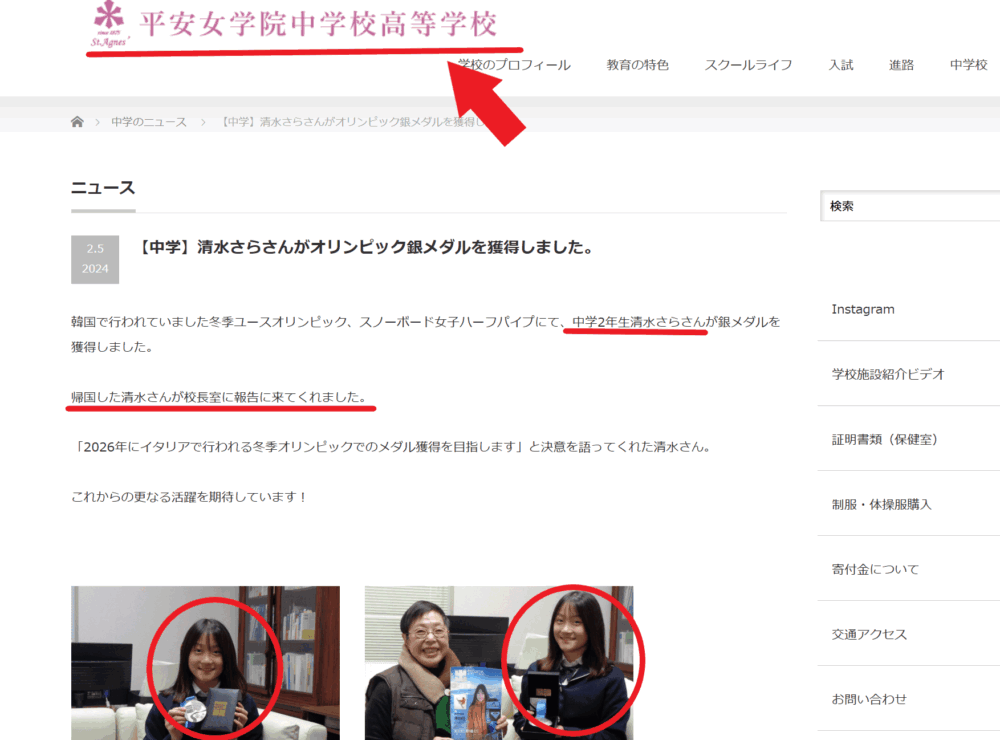The image size is (1000, 740).
Task: Open 制服・体操服購入 sidebar link
Action: point(881,504)
